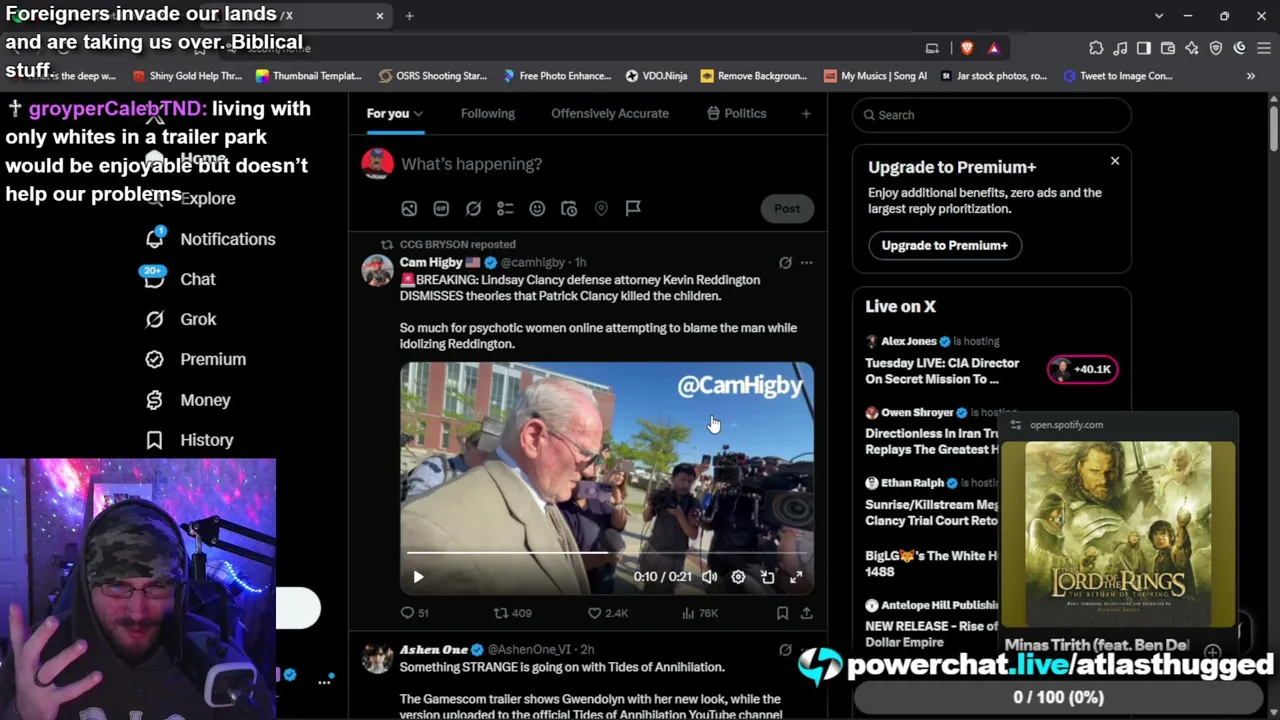Bookmark Cam Higby's post
The width and height of the screenshot is (1280, 720).
point(782,613)
